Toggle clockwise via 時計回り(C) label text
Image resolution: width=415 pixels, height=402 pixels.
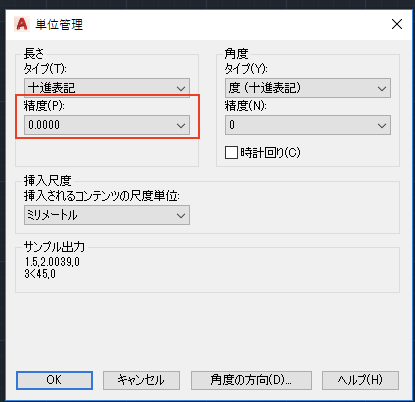click(x=270, y=153)
